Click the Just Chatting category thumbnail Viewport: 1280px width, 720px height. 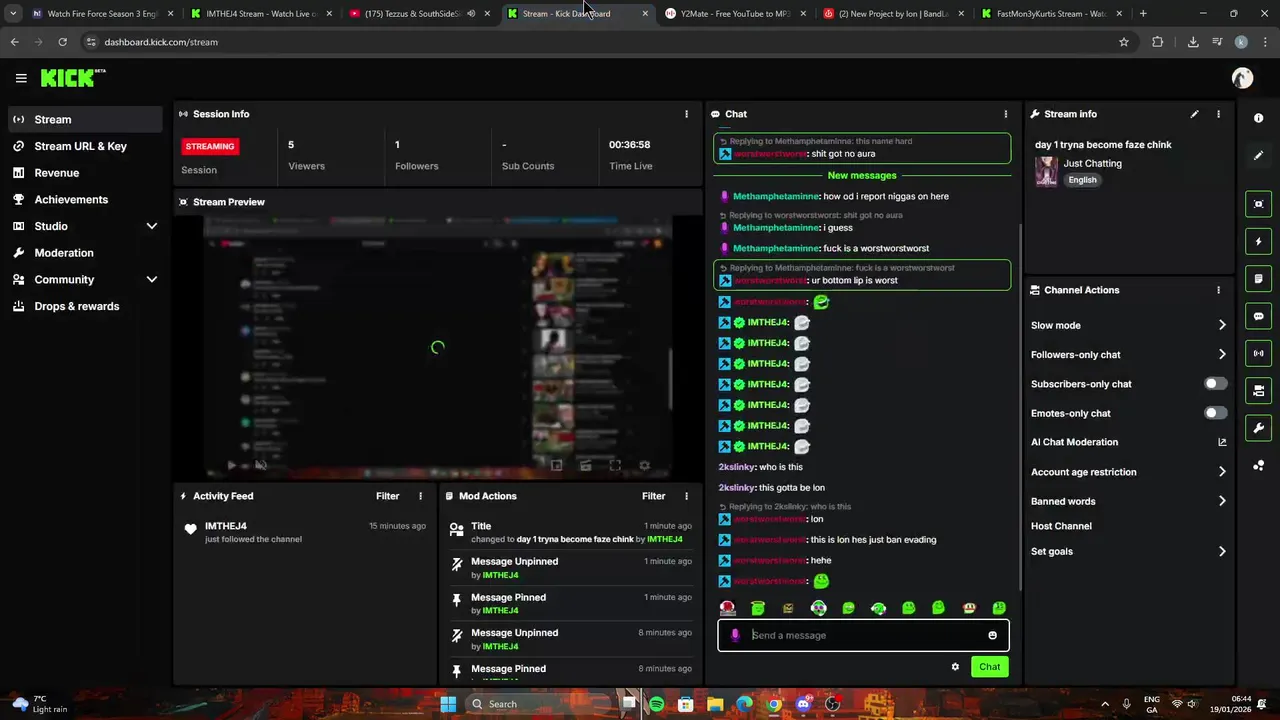[x=1046, y=171]
